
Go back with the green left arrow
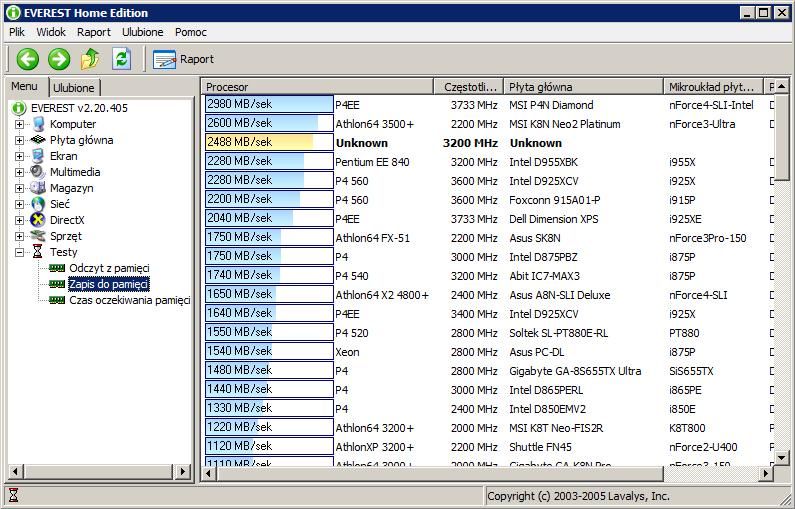[27, 59]
